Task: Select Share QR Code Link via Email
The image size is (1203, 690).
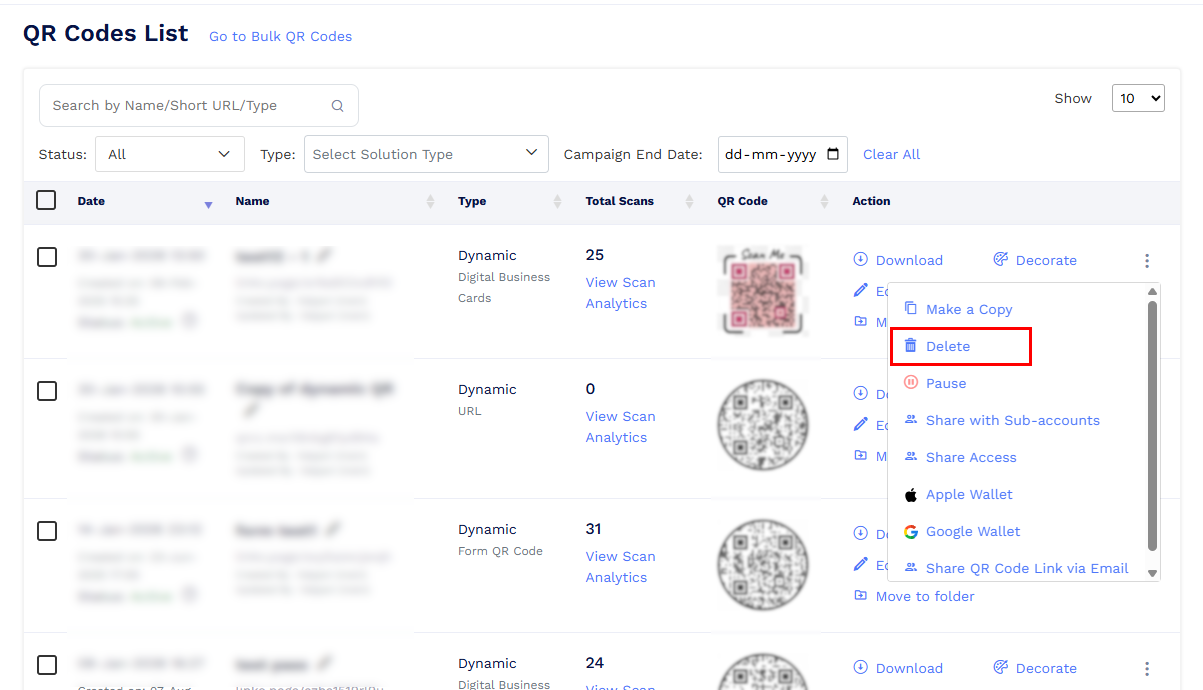Action: point(1027,568)
